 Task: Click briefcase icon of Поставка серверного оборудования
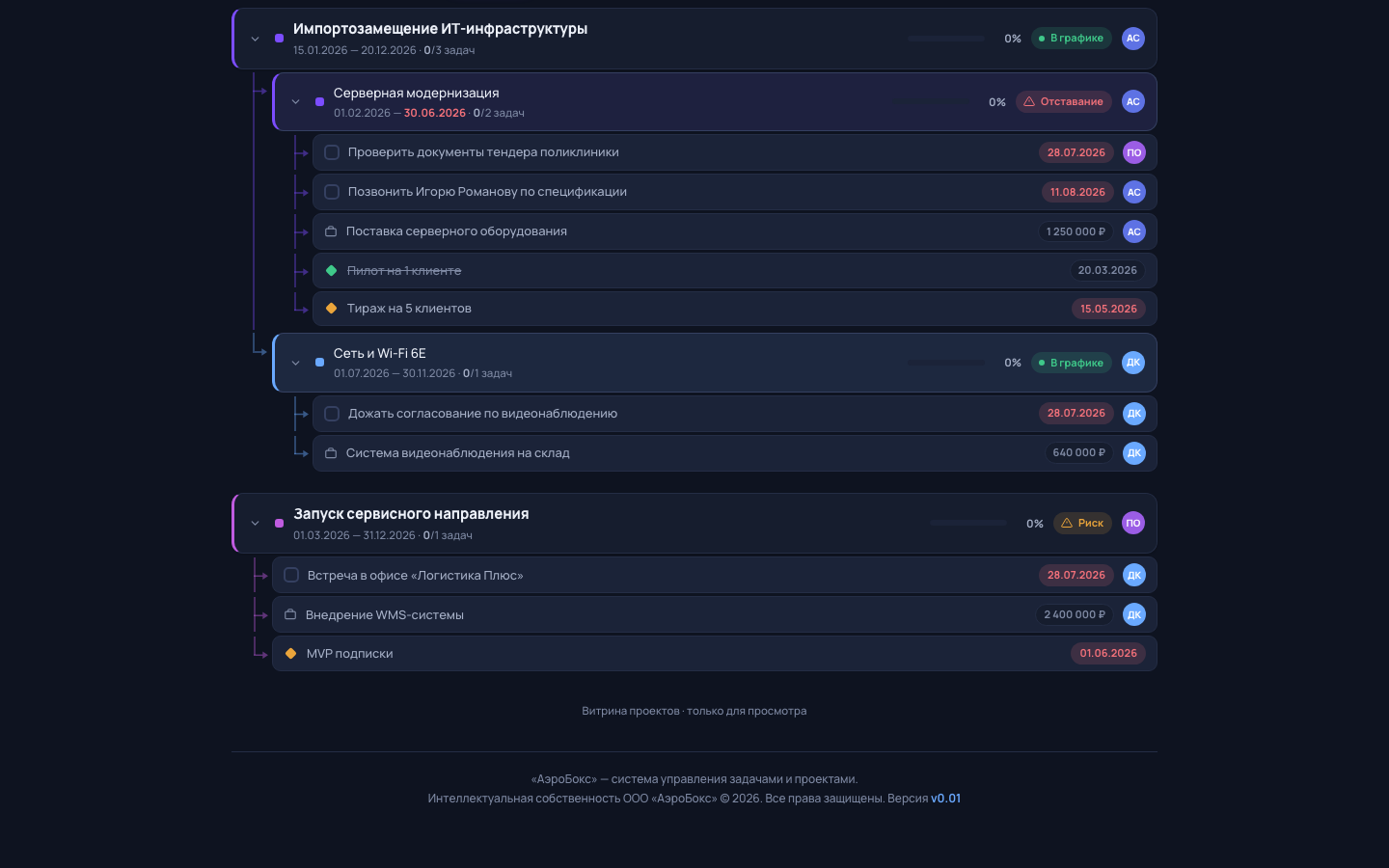click(331, 231)
